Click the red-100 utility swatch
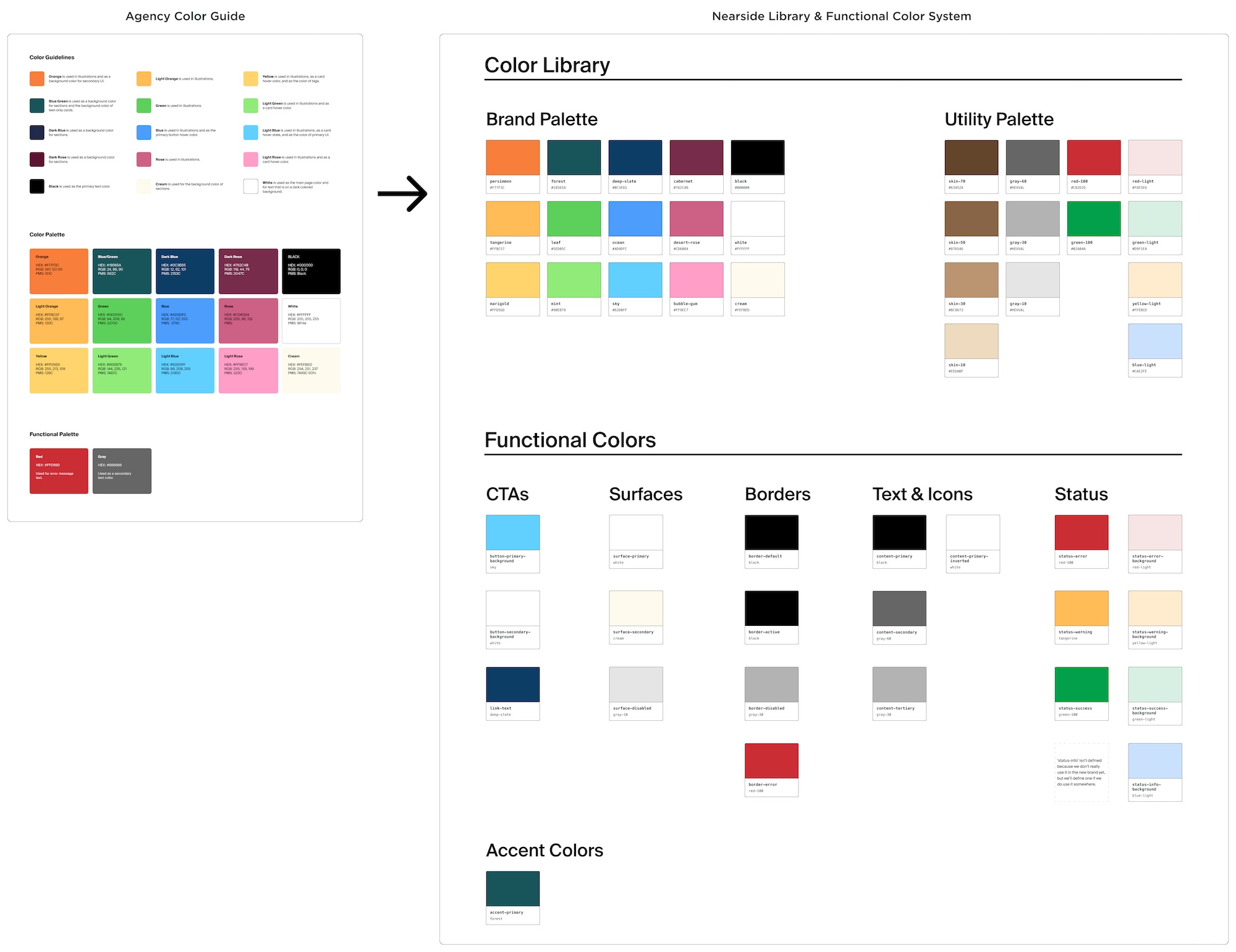This screenshot has height=952, width=1236. coord(1093,158)
